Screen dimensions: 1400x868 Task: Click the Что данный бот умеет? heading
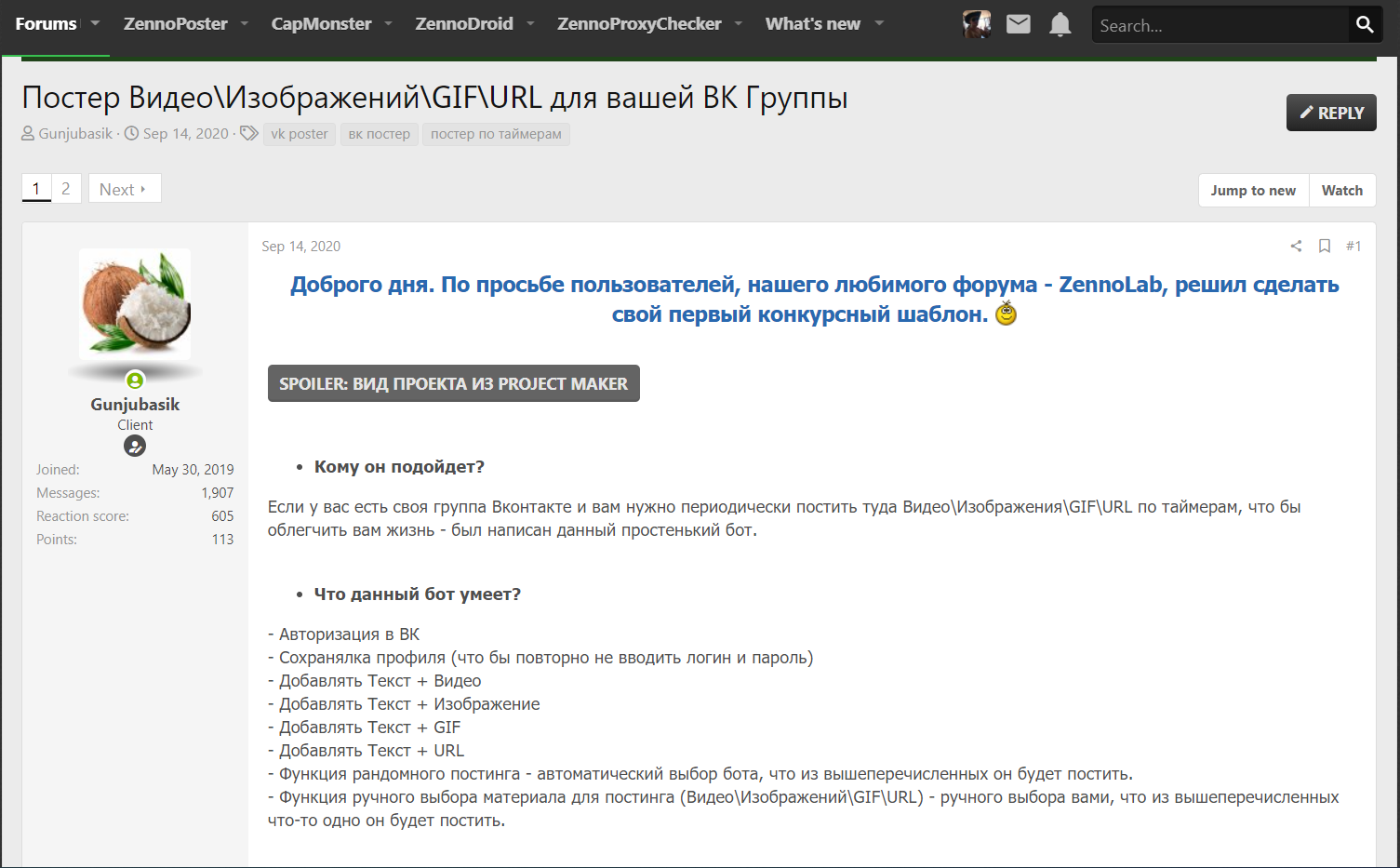click(x=418, y=594)
